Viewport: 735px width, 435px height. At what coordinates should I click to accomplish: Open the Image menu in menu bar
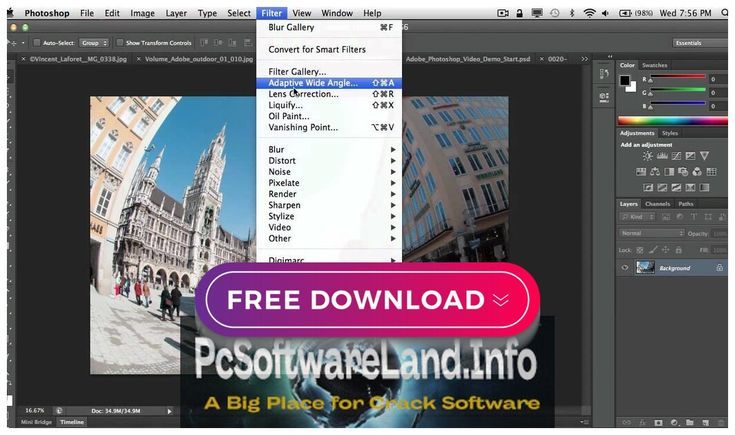(x=142, y=13)
